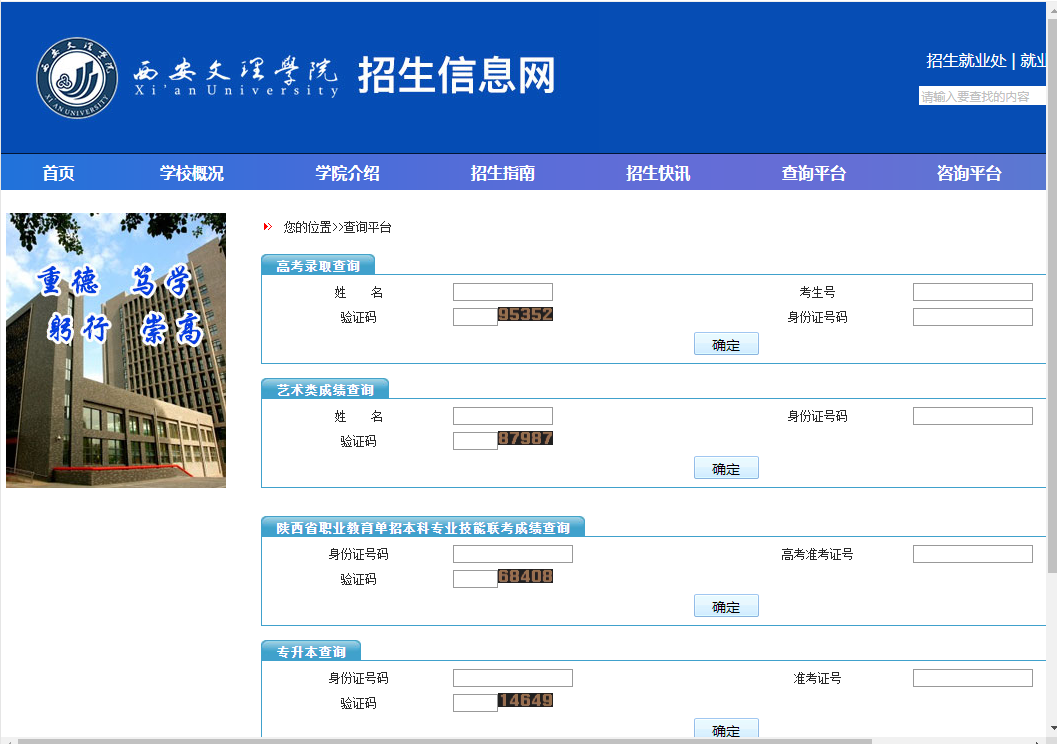This screenshot has height=744, width=1057.
Task: Click the 姓名 field in 高考录取查询
Action: point(502,292)
